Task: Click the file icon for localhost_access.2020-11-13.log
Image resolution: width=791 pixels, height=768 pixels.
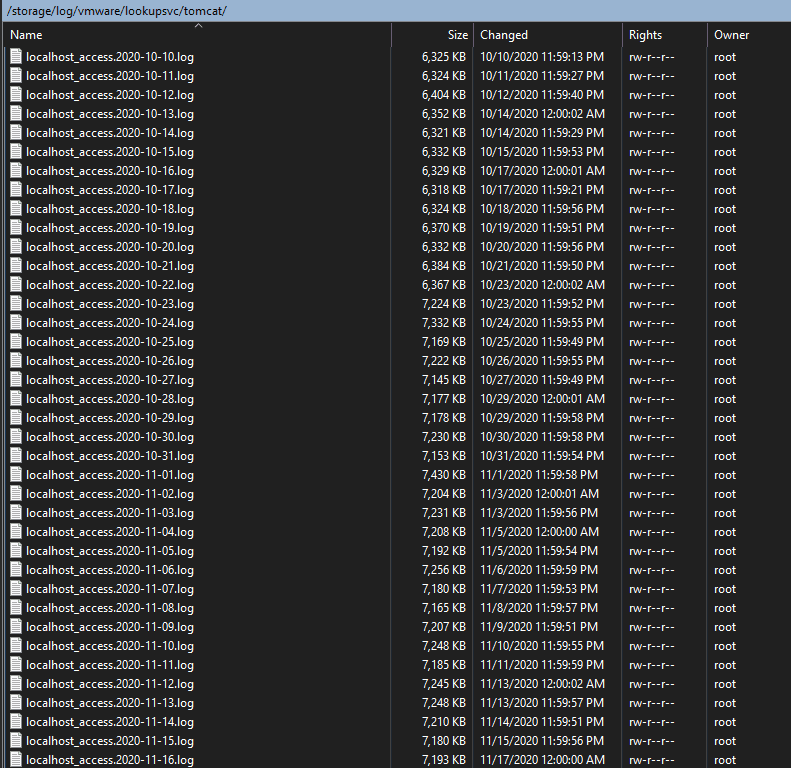Action: [16, 702]
